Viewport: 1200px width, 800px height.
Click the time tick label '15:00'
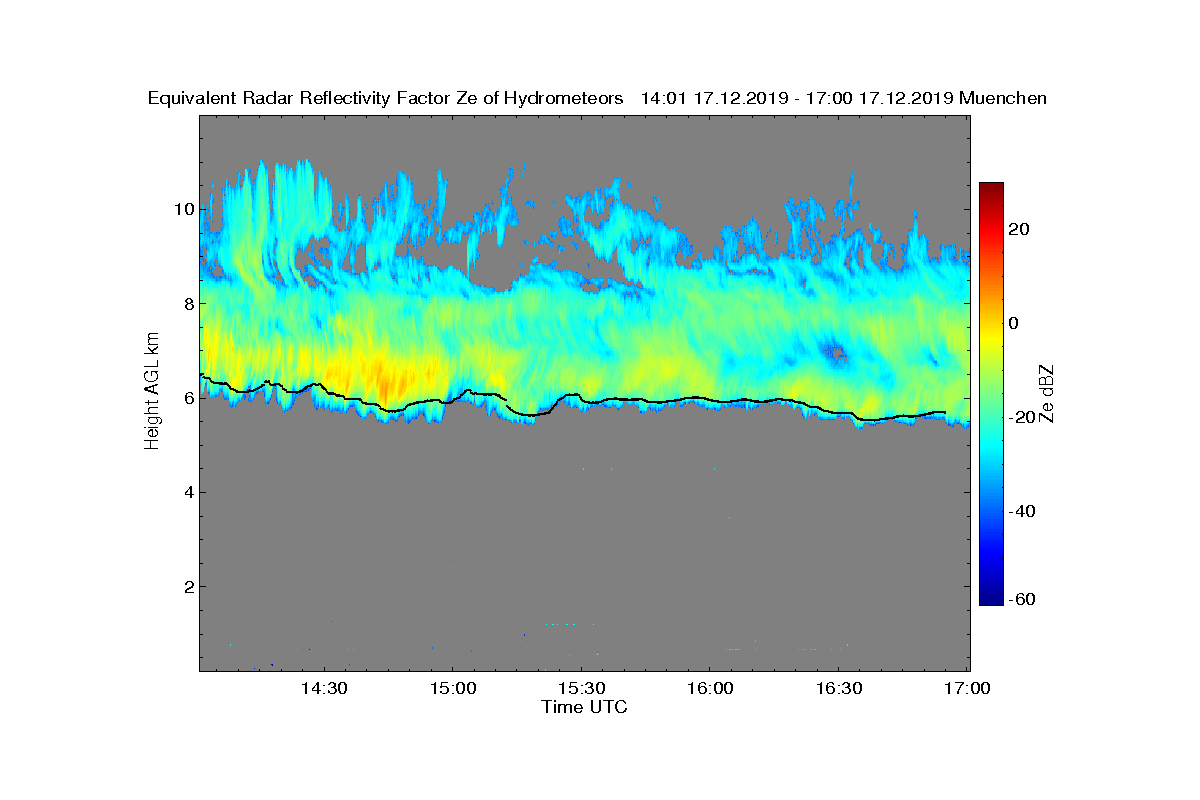coord(452,688)
